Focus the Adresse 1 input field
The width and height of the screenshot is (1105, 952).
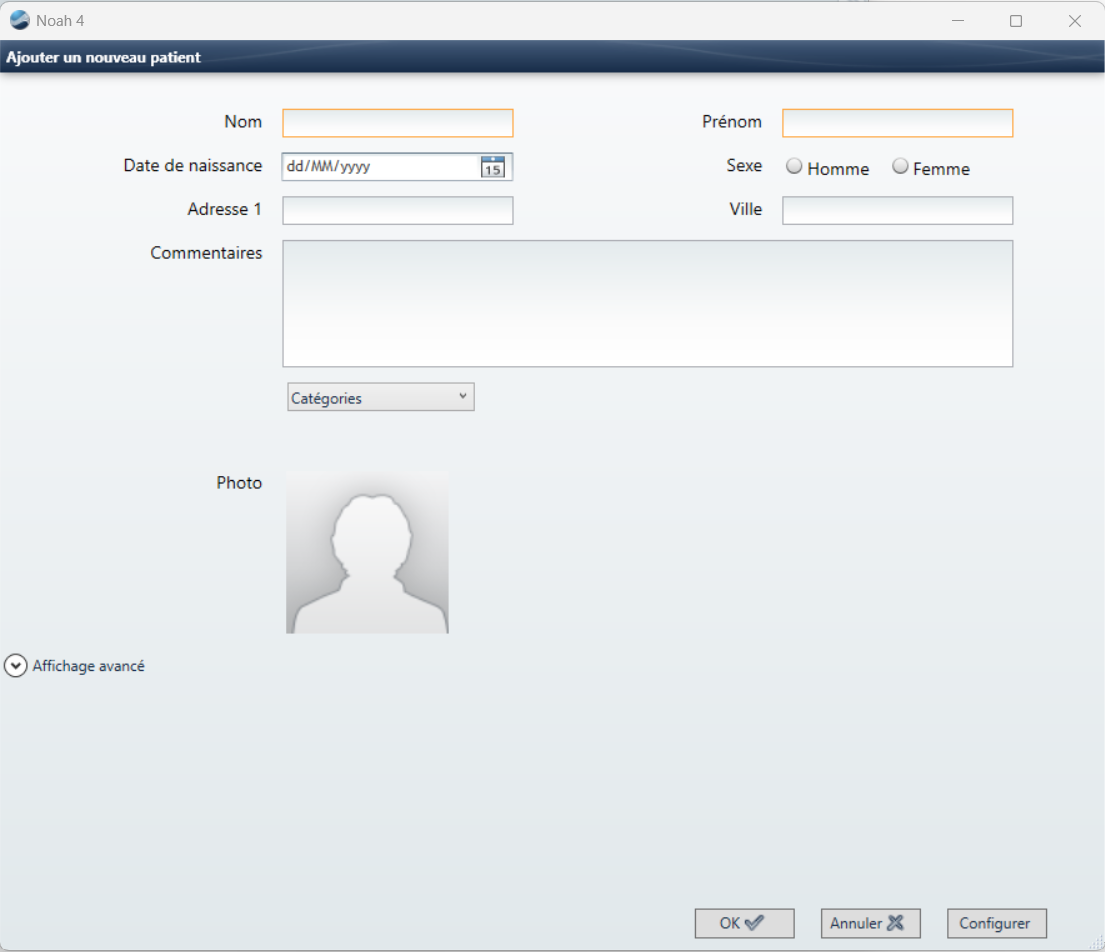[x=397, y=211]
